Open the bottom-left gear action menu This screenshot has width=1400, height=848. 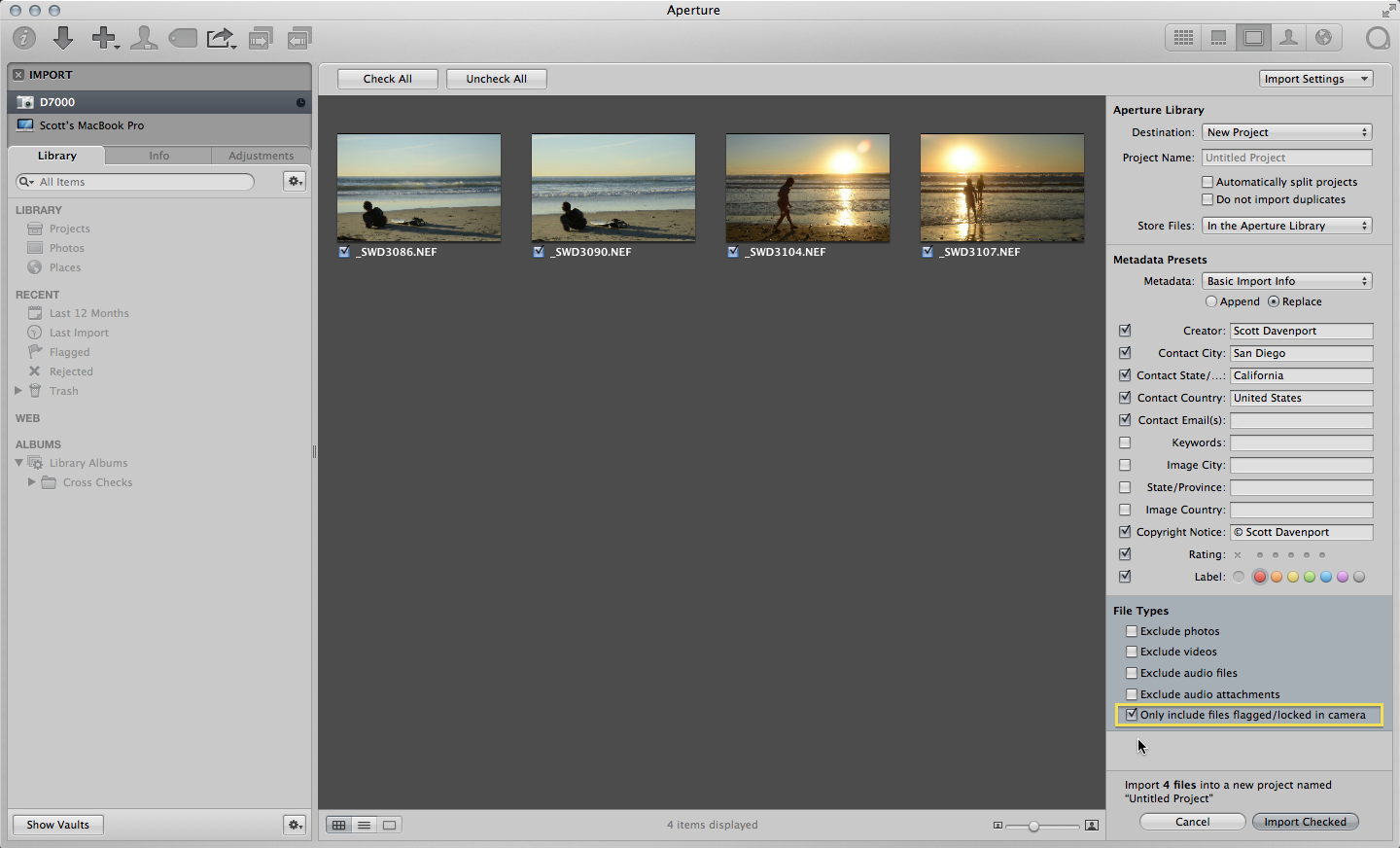coord(295,825)
